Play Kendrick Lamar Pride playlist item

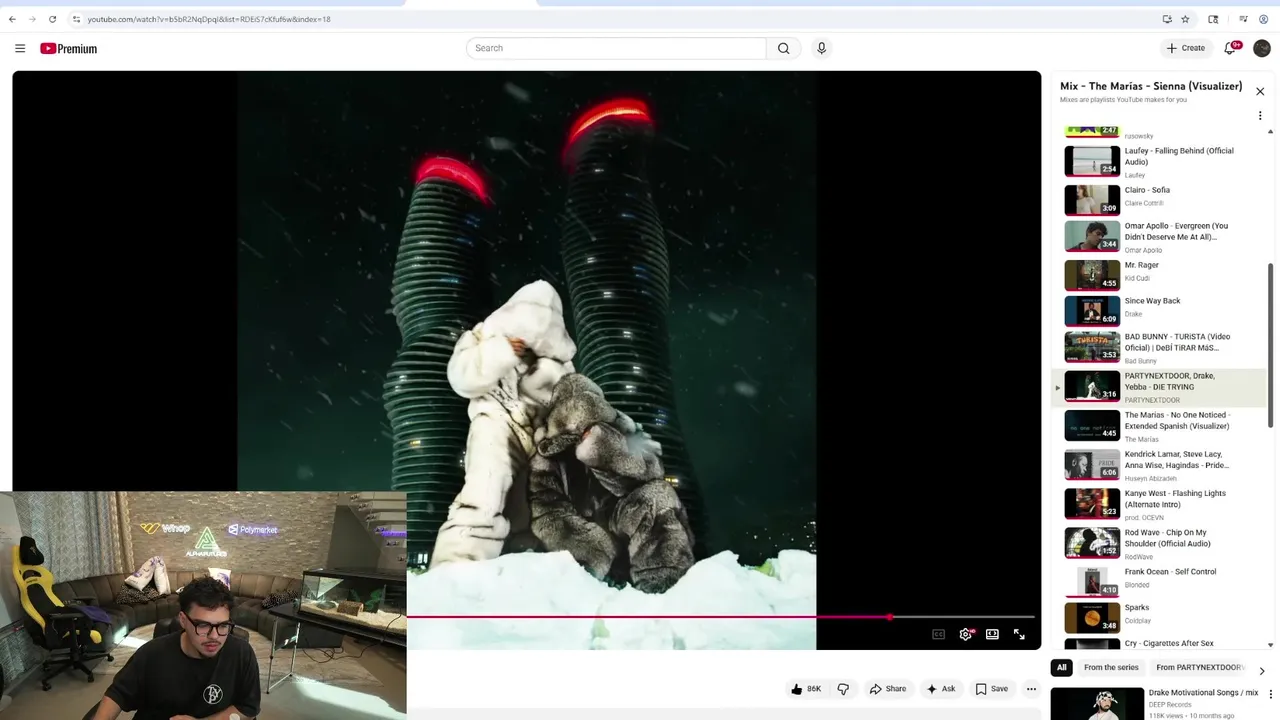click(x=1159, y=465)
